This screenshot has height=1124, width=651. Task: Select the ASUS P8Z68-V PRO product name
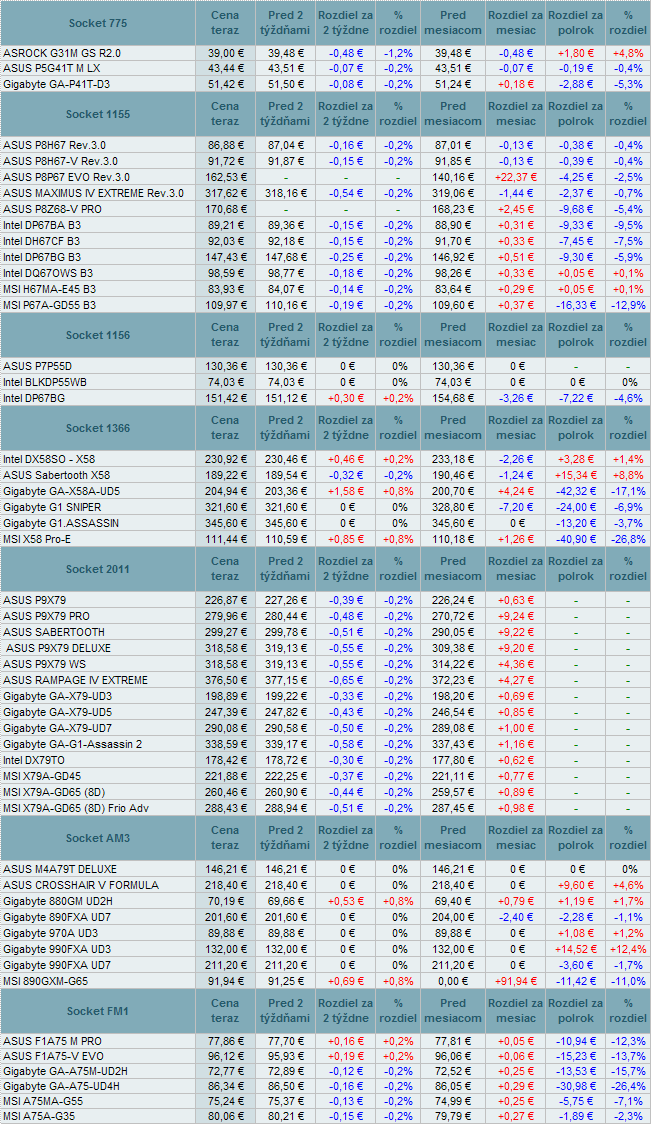[x=52, y=209]
